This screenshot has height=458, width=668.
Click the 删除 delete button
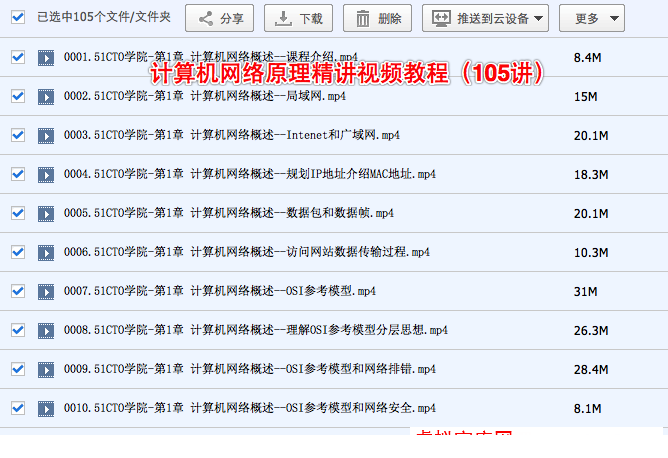click(377, 18)
